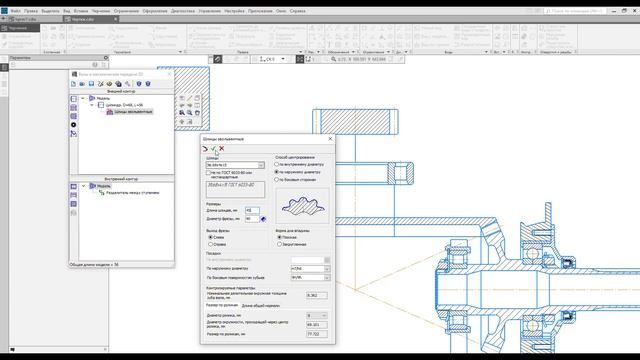The width and height of the screenshot is (640, 360).
Task: Click the curved arrow icon in splines dialog toolbar
Action: click(205, 149)
